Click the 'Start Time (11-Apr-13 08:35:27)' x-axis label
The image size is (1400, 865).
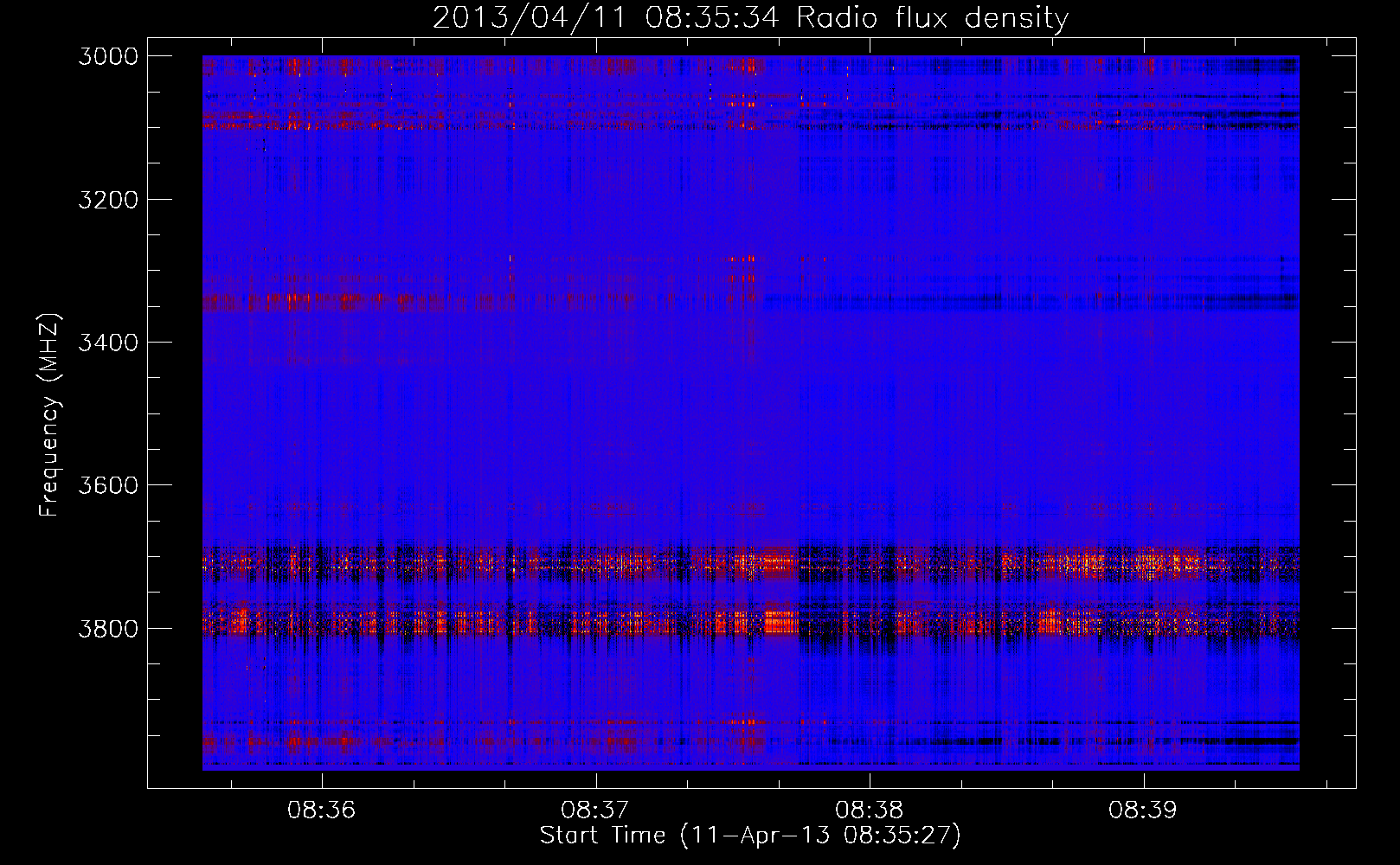point(750,836)
